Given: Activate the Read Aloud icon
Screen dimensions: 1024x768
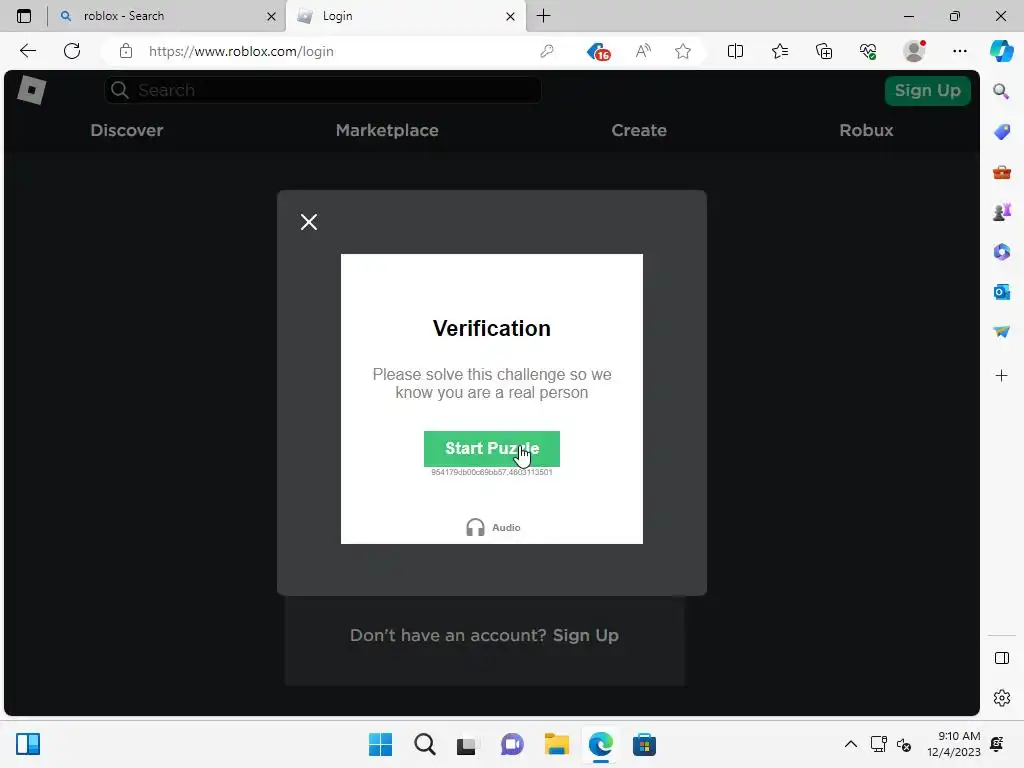Looking at the screenshot, I should tap(643, 51).
